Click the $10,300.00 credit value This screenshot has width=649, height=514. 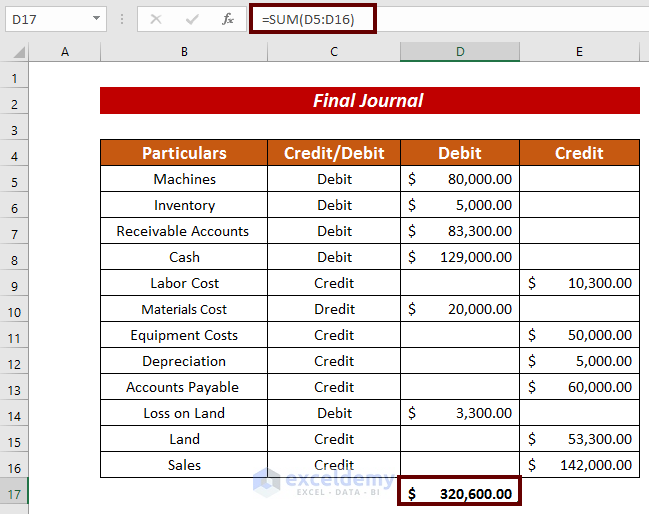click(579, 283)
